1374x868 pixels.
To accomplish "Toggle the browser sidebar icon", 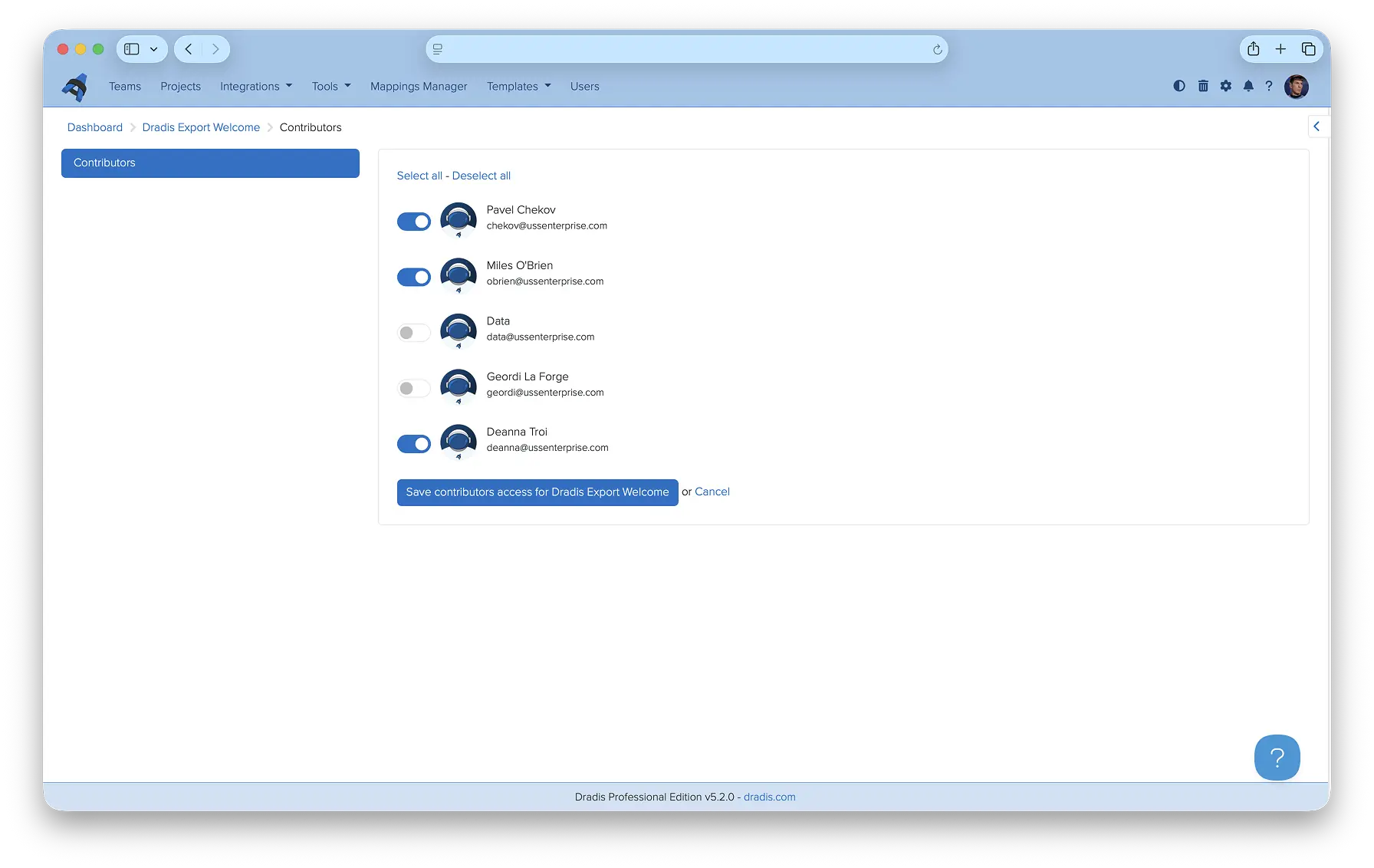I will pyautogui.click(x=132, y=49).
